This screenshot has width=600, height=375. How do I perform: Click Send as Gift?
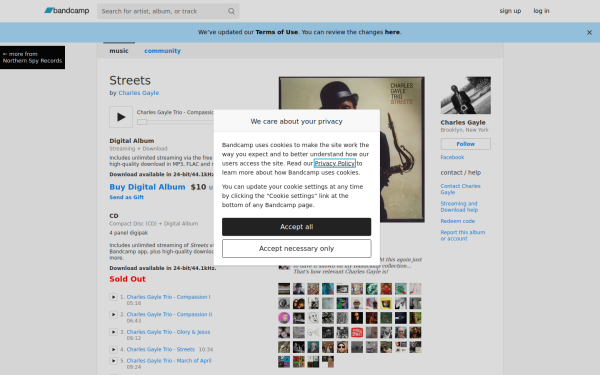click(x=126, y=197)
